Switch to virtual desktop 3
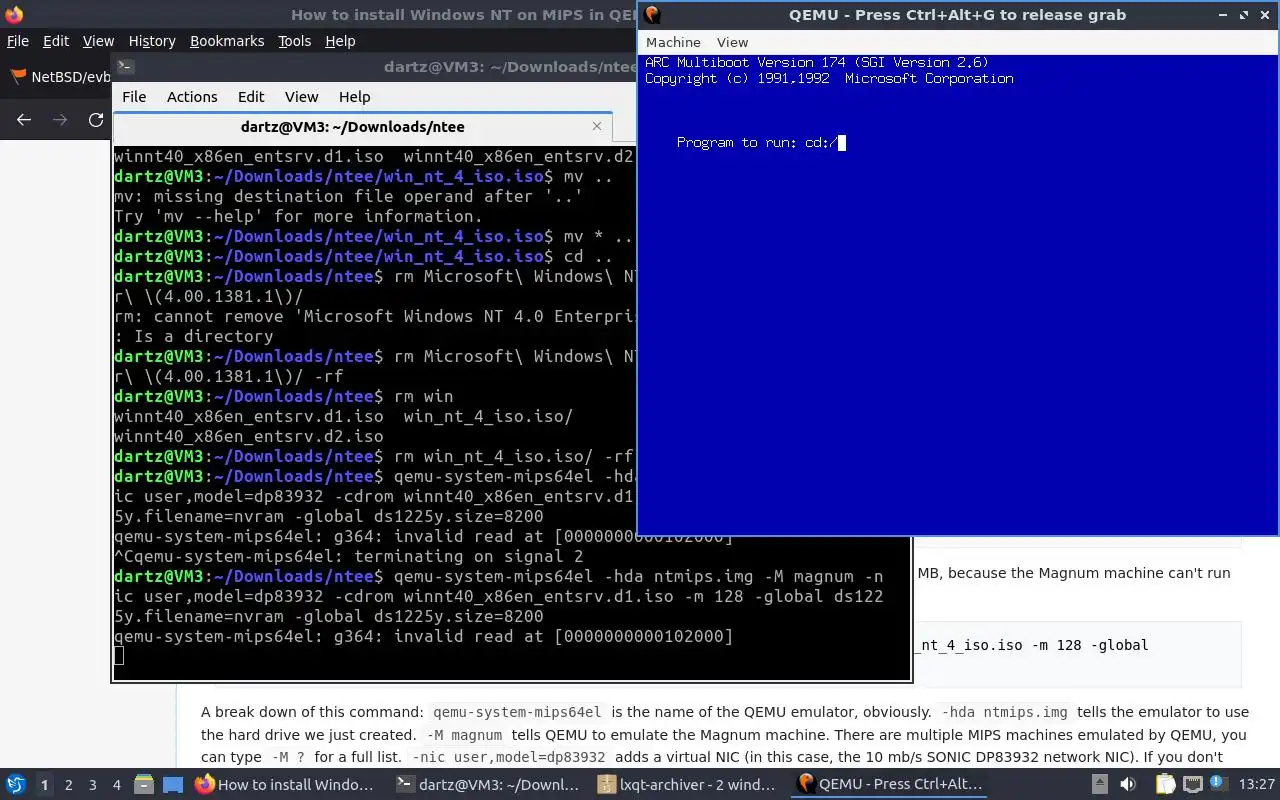 (x=92, y=785)
